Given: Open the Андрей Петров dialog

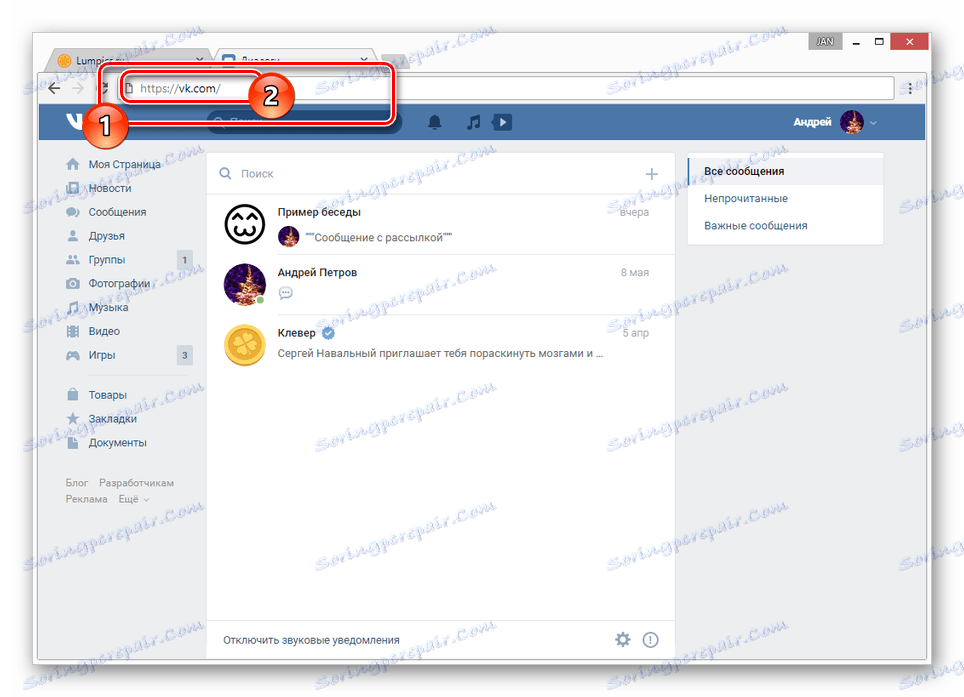Looking at the screenshot, I should tap(440, 285).
